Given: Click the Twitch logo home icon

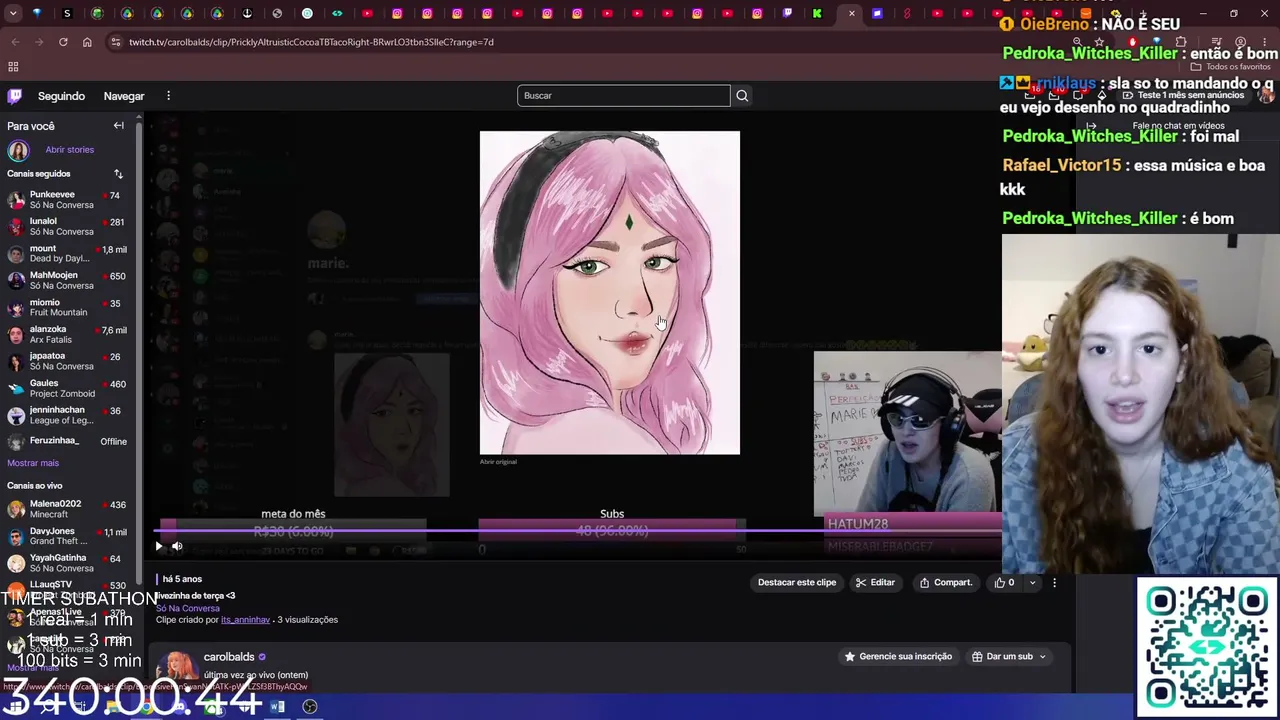Looking at the screenshot, I should click(15, 96).
